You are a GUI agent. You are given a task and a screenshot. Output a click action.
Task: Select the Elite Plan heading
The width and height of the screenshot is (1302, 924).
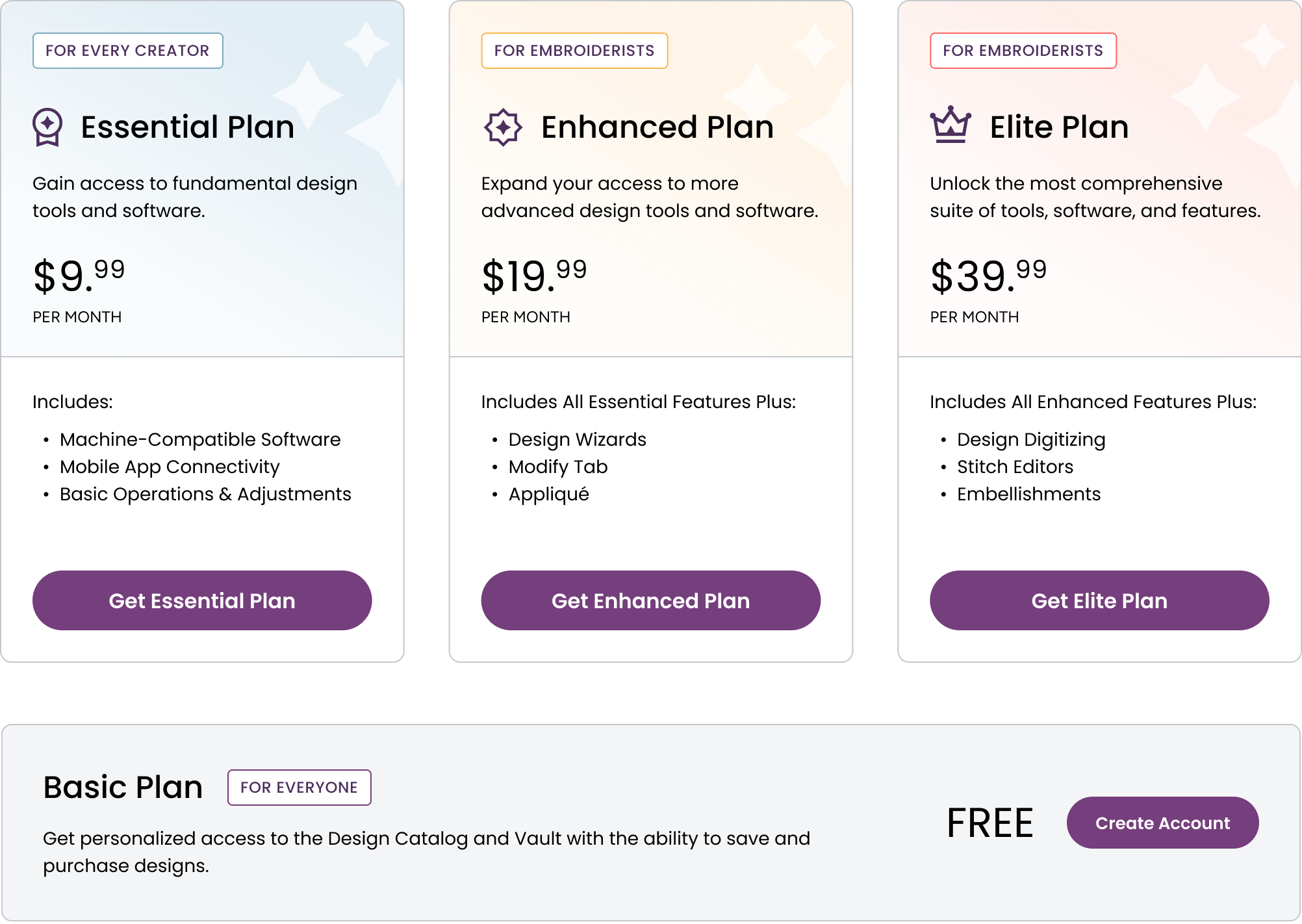[1059, 127]
